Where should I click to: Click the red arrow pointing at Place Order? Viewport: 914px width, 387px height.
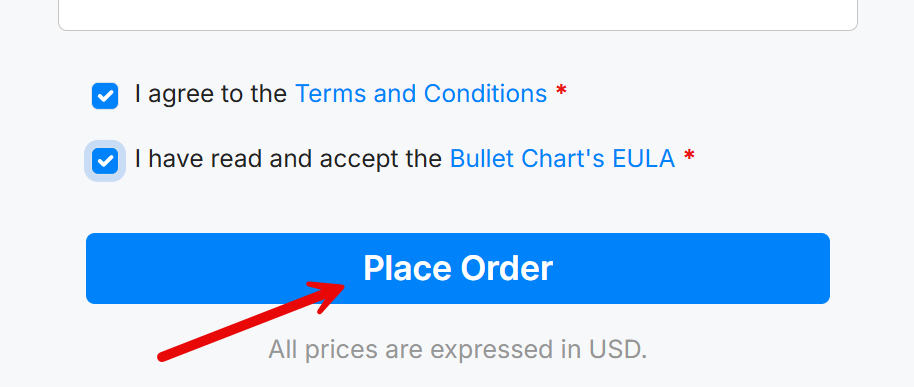coord(252,321)
